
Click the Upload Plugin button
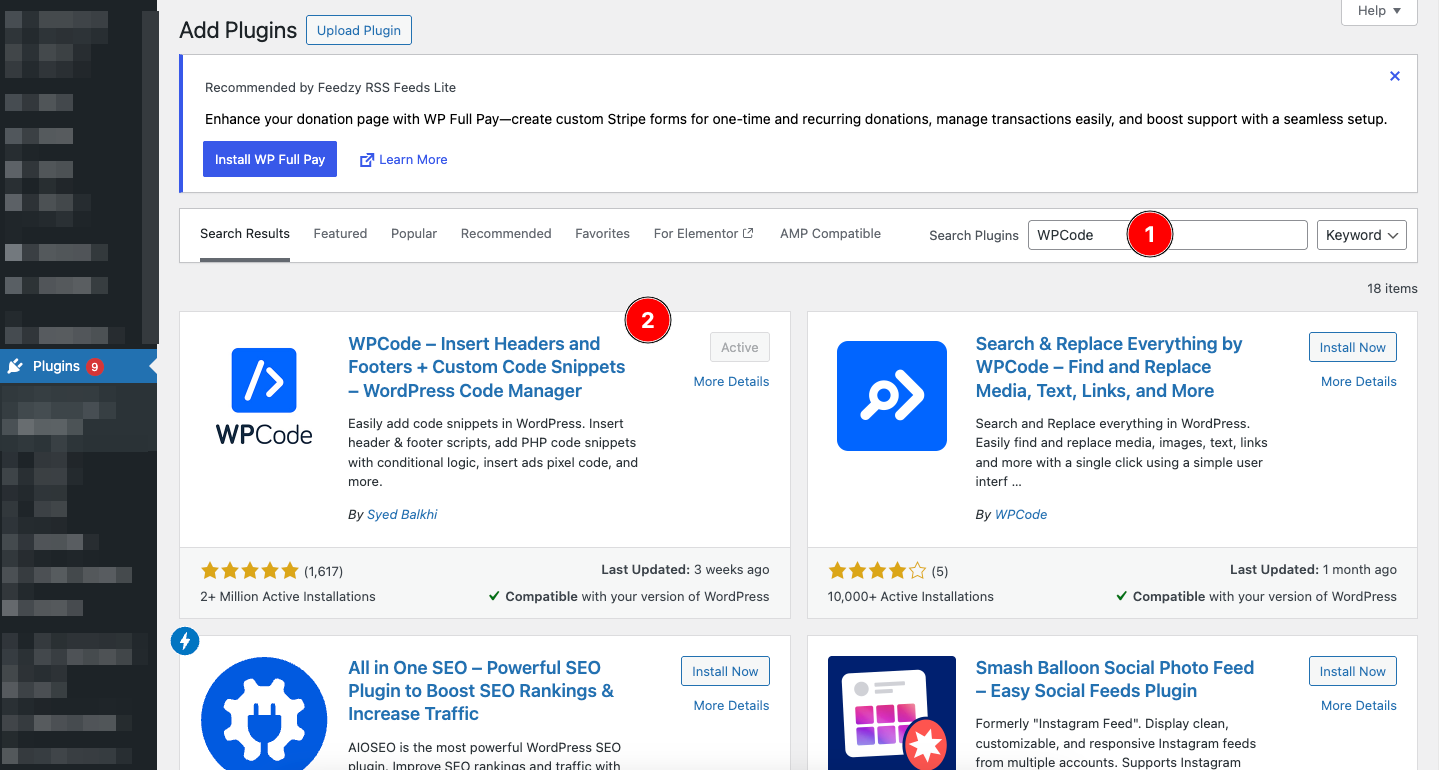pos(359,30)
